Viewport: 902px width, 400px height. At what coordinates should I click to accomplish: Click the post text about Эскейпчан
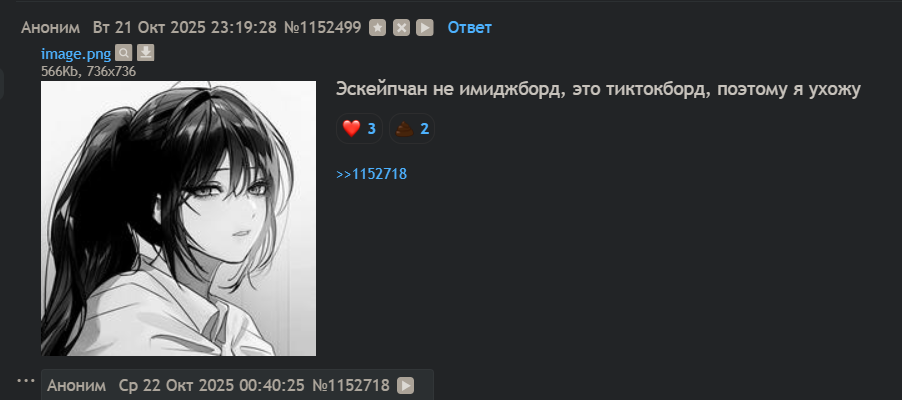598,90
